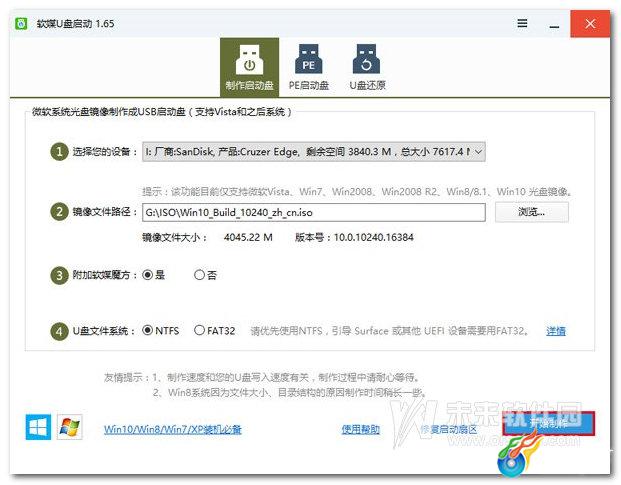The image size is (621, 485).
Task: Switch to the U盘还原 tab
Action: [367, 67]
